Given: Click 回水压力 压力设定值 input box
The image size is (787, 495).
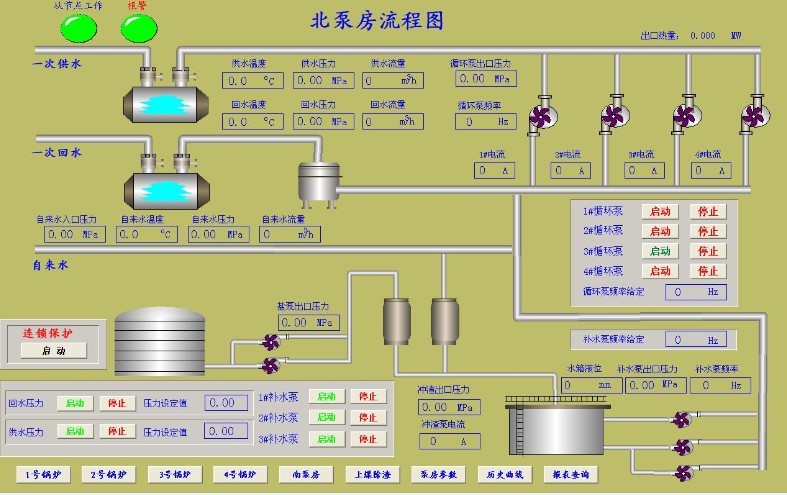Looking at the screenshot, I should coord(226,403).
